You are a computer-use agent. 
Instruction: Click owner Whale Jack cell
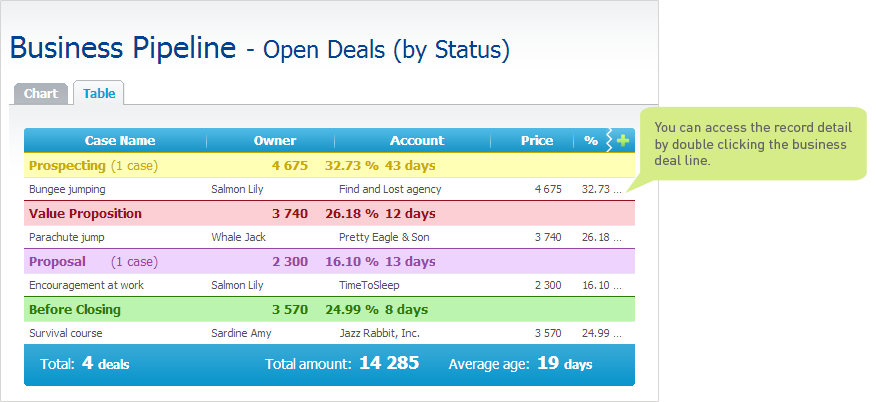click(239, 237)
